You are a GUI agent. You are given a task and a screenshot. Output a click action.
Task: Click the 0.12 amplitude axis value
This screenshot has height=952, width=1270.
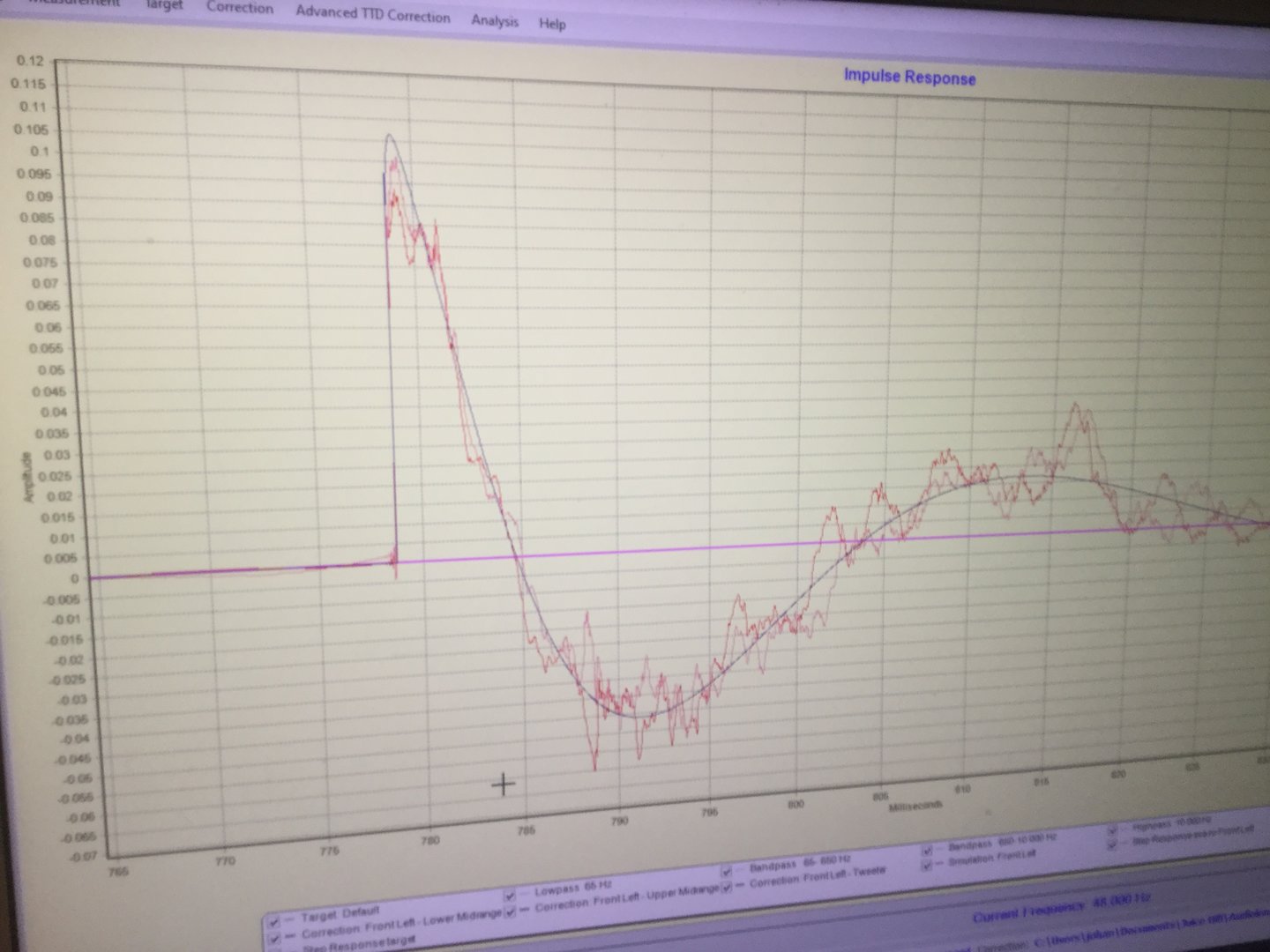(30, 61)
